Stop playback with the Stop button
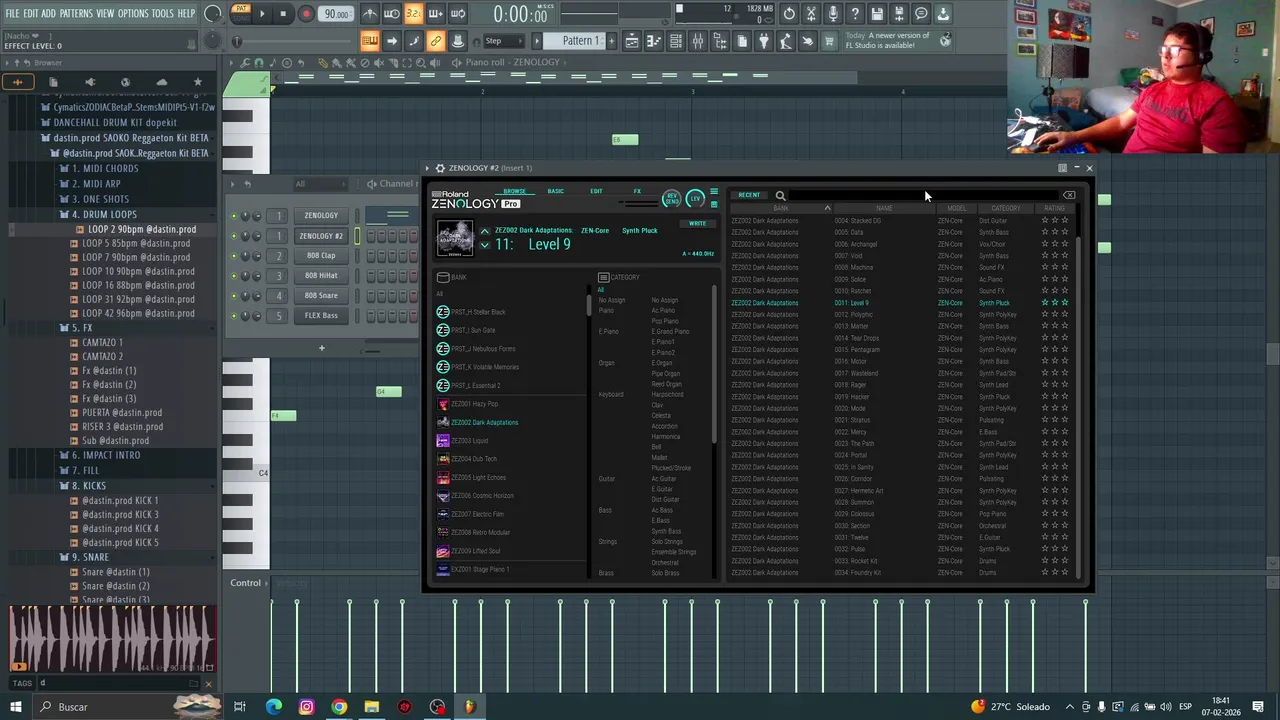Screen dimensions: 1280x720 [283, 14]
